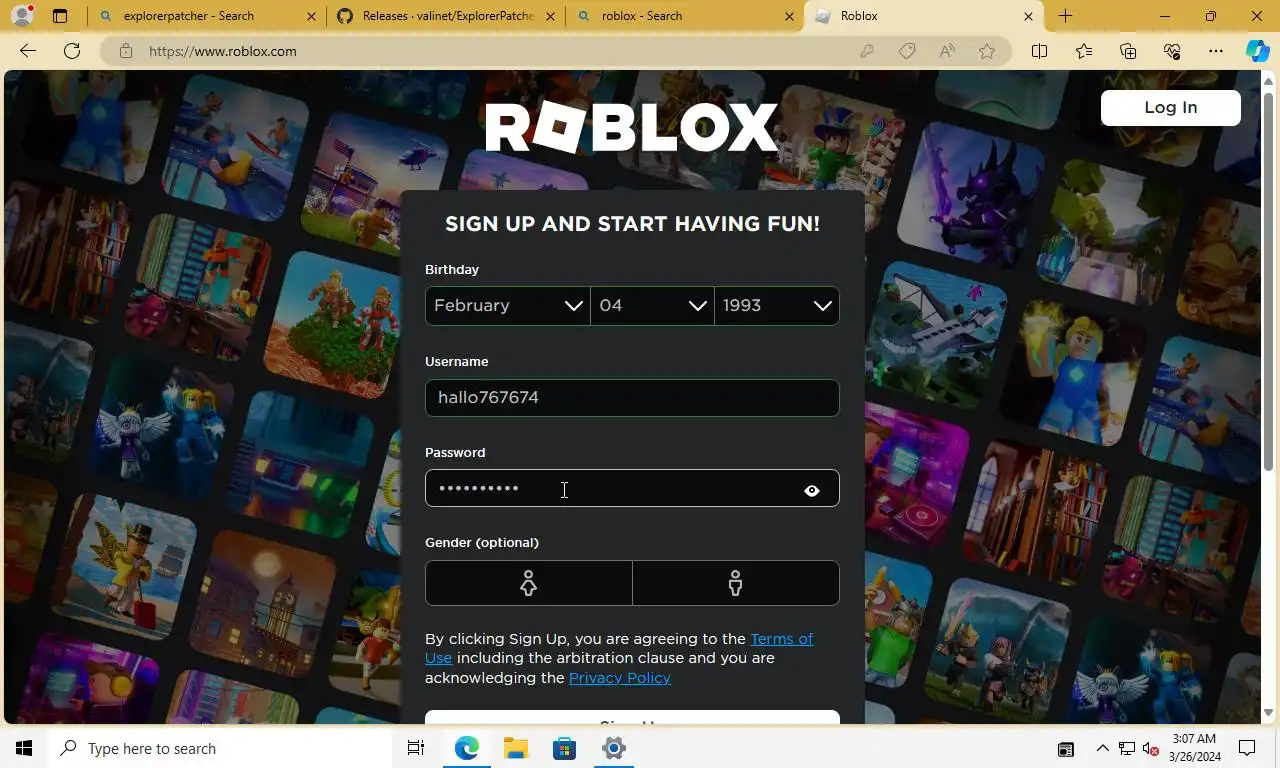Open Microsoft Store from the taskbar
Viewport: 1280px width, 768px height.
pos(564,748)
